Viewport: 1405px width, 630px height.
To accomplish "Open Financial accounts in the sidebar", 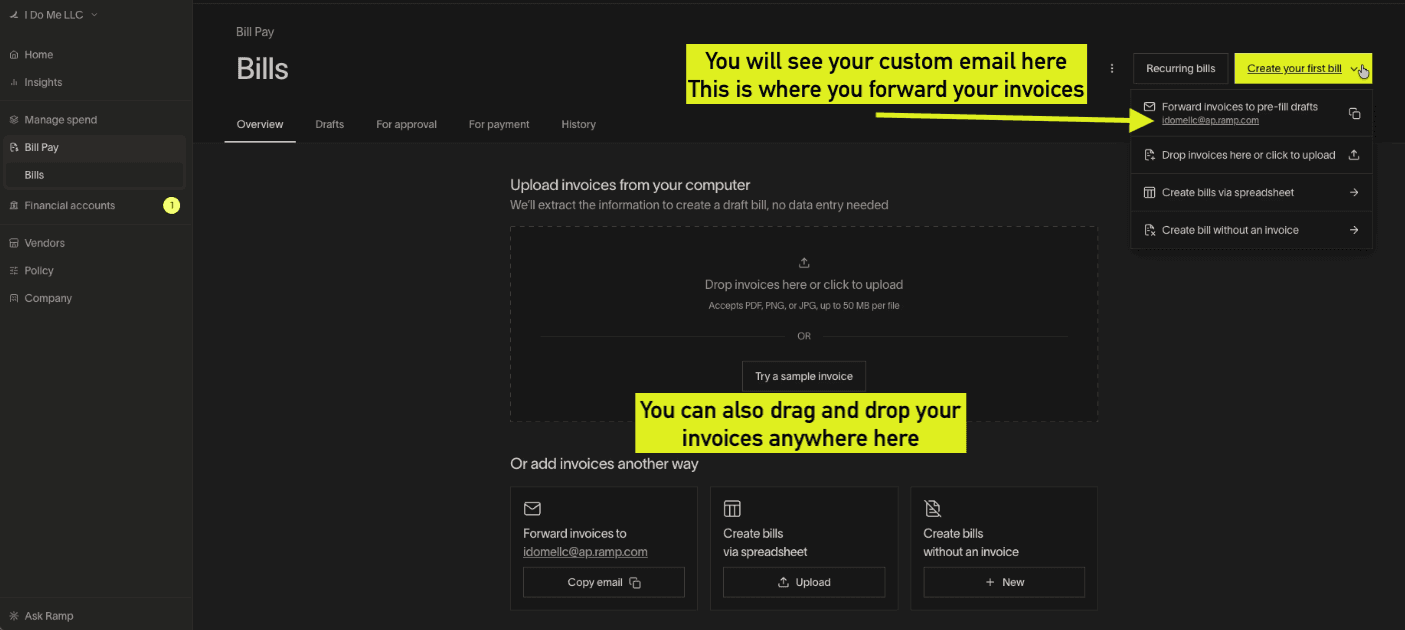I will coord(69,205).
